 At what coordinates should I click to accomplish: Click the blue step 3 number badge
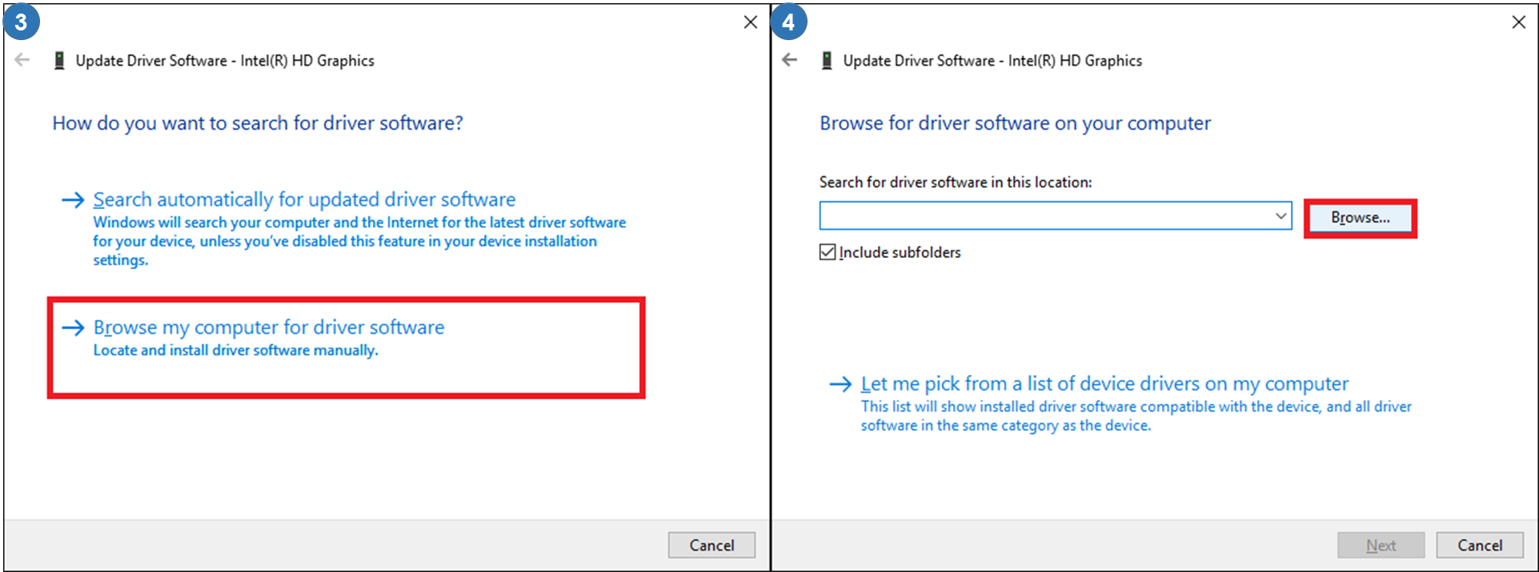20,23
